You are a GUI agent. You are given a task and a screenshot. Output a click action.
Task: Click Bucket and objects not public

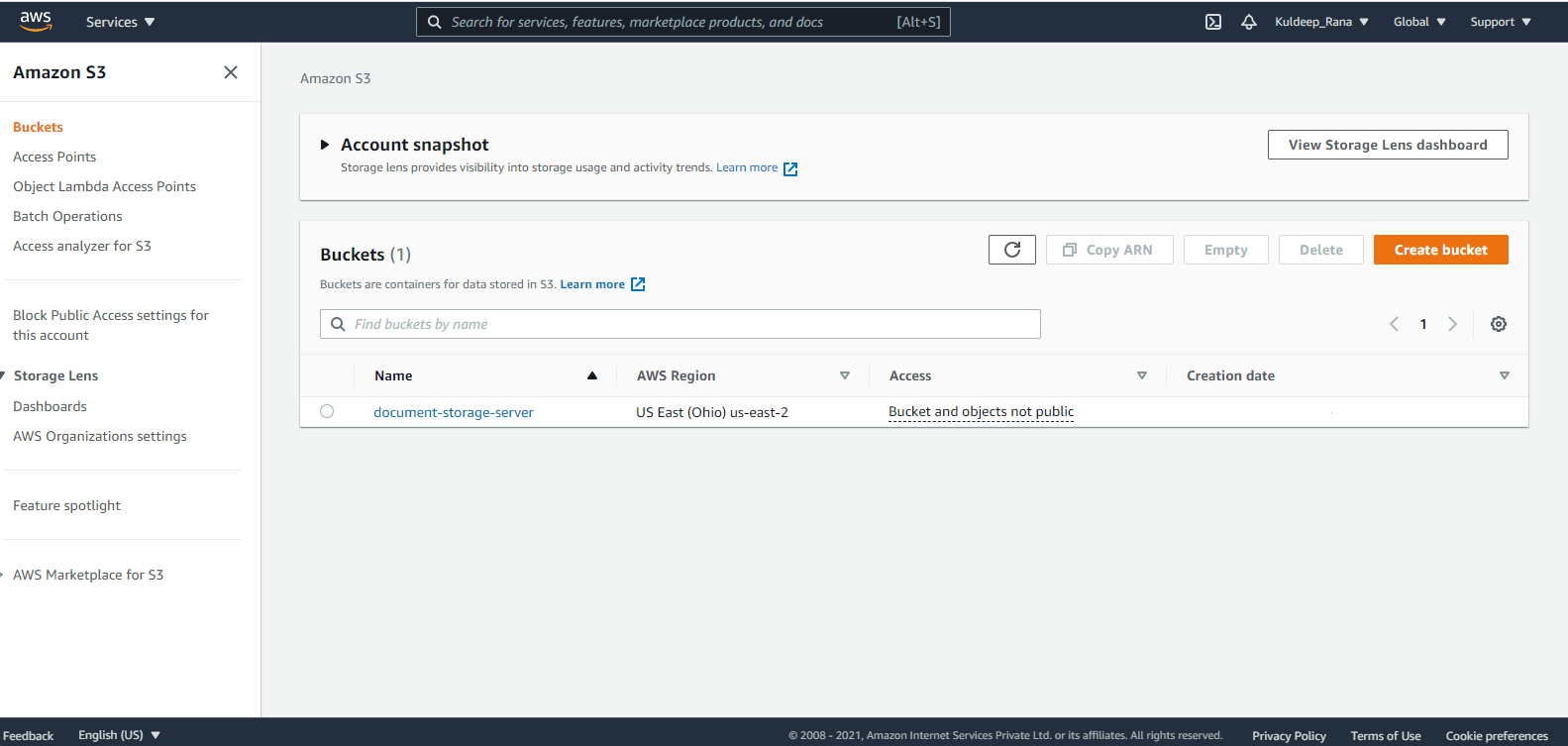[x=981, y=411]
